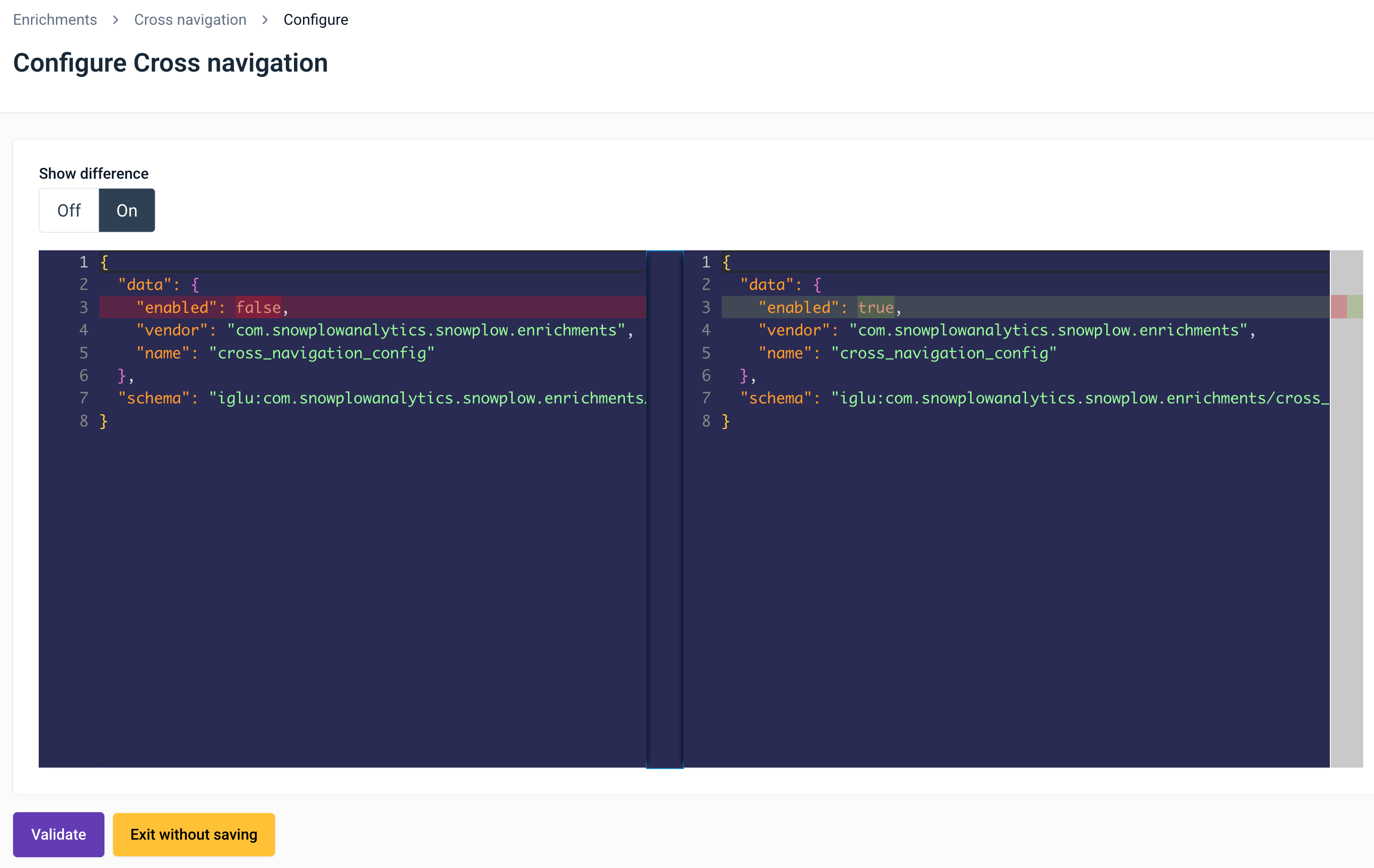
Task: Click line number 3 in left editor
Action: pyautogui.click(x=83, y=307)
